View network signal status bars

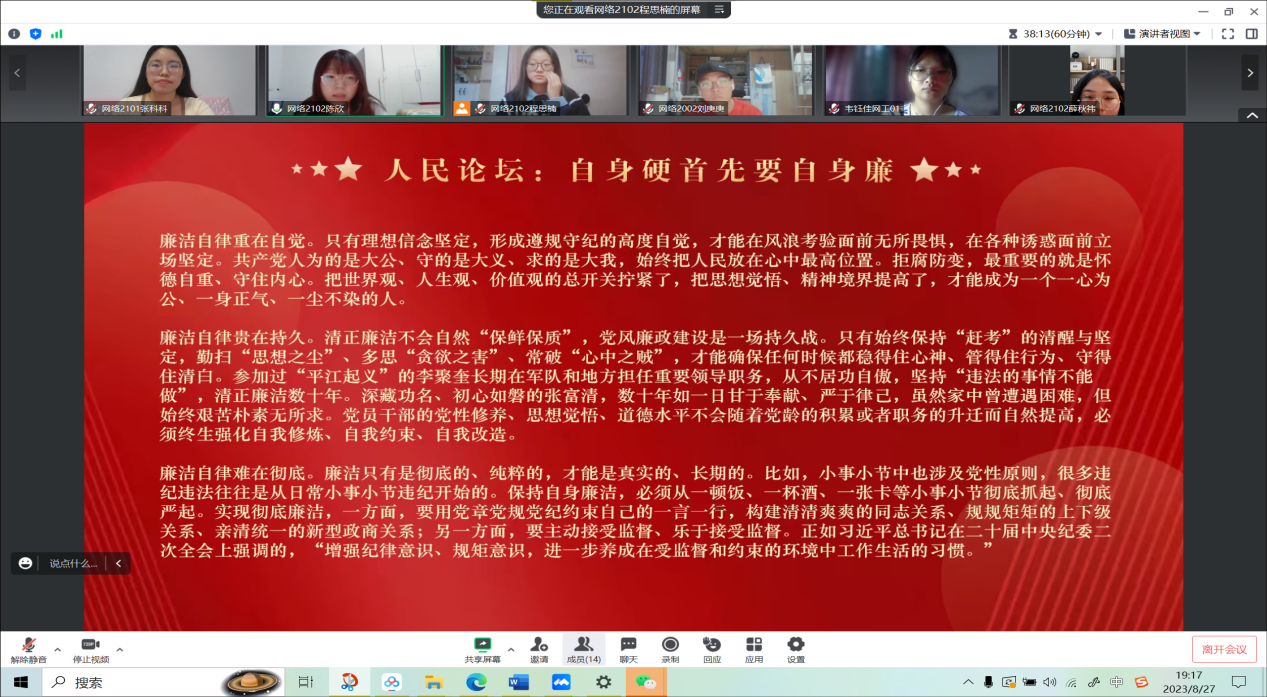pos(57,33)
